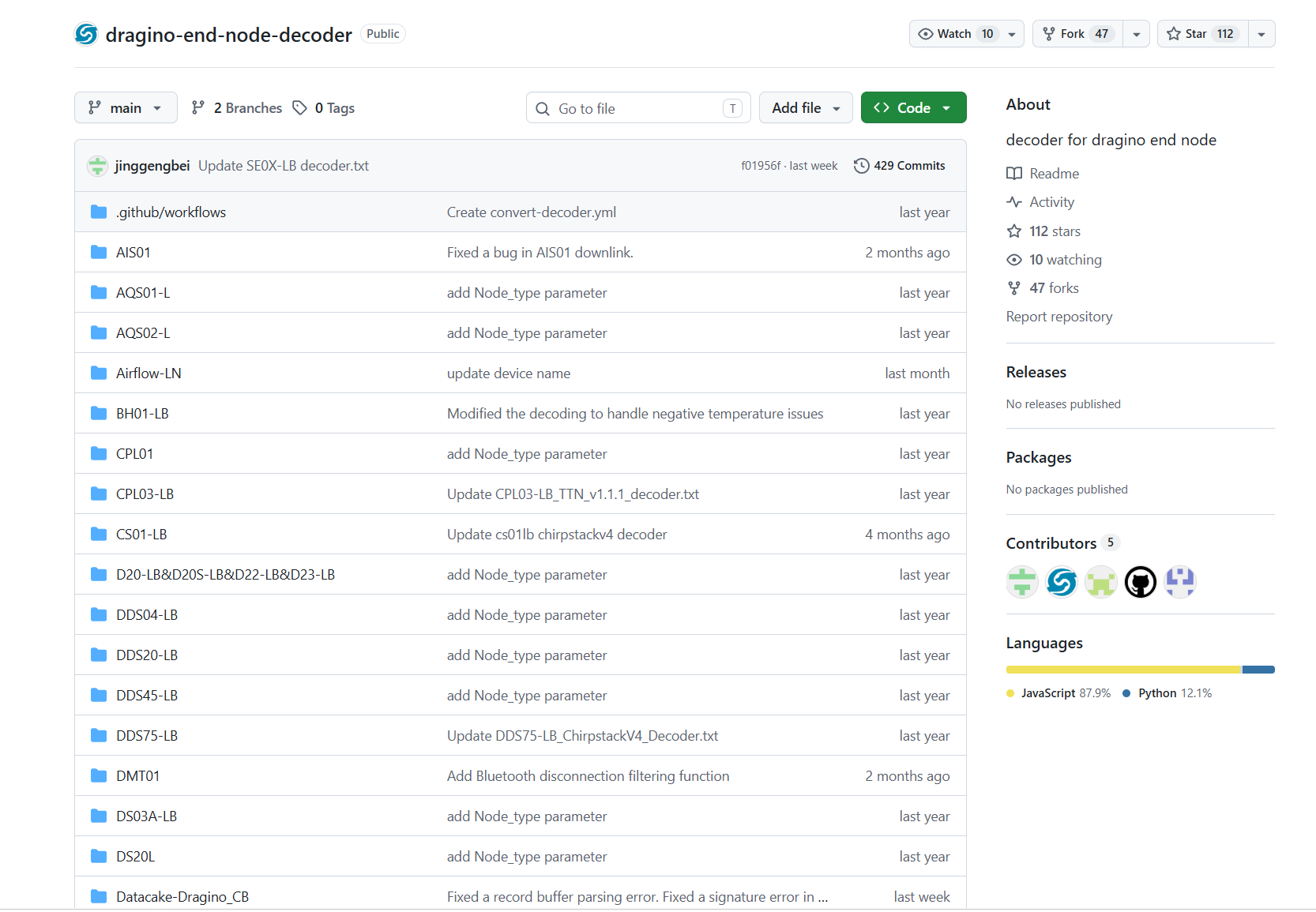The height and width of the screenshot is (912, 1316).
Task: Click the history clock icon beside 429 Commits
Action: [x=862, y=166]
